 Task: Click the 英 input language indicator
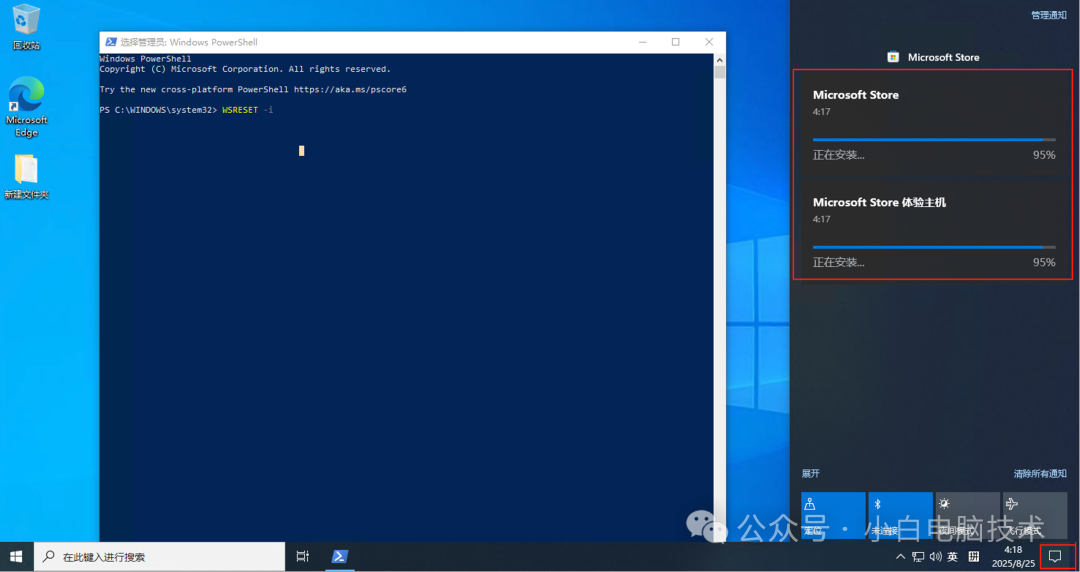(x=953, y=557)
